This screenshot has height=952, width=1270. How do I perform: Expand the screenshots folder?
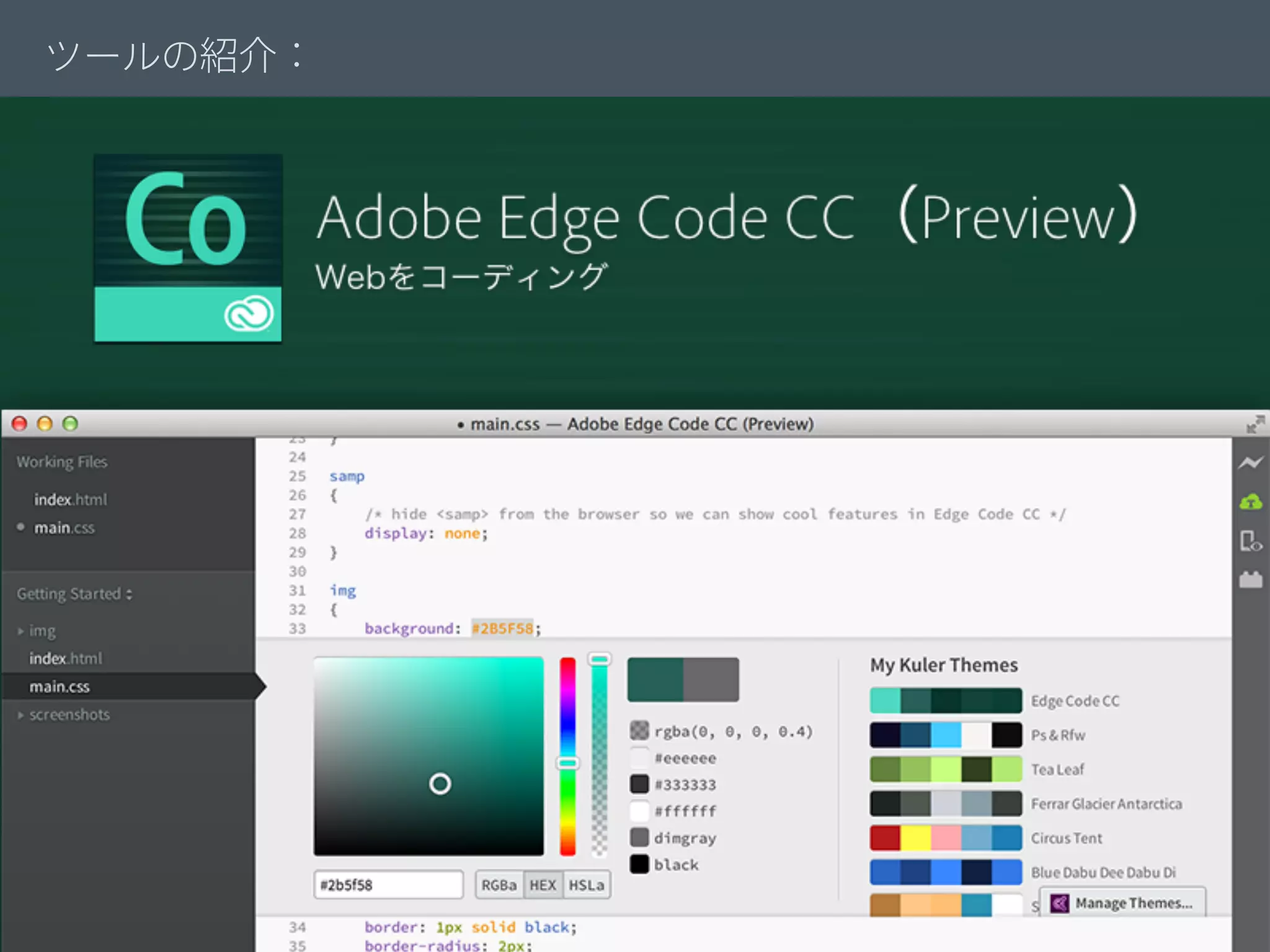21,715
